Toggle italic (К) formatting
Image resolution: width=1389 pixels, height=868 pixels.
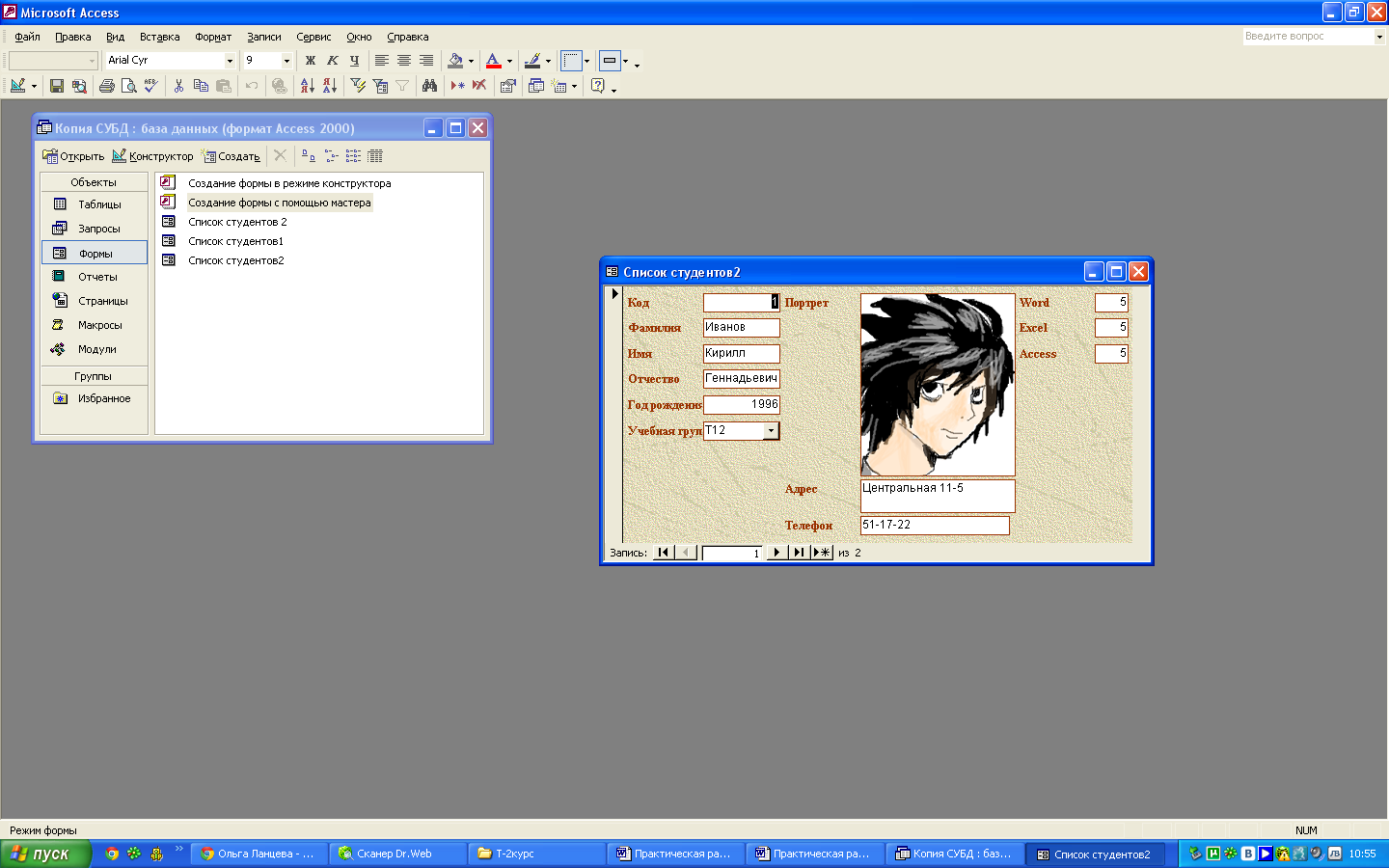pos(333,61)
